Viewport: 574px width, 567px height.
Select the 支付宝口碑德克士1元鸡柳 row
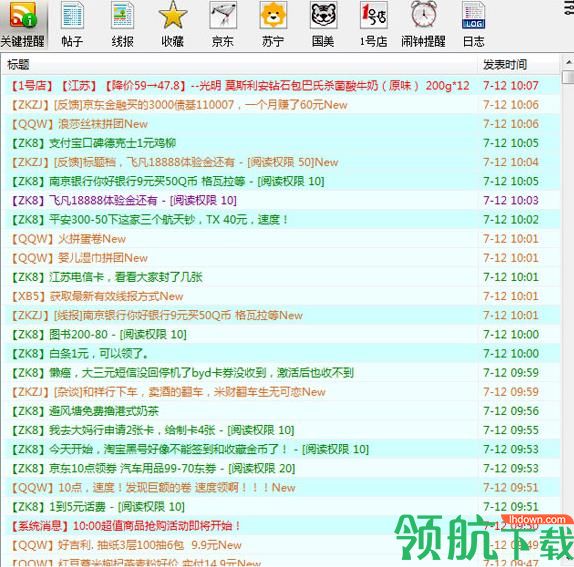(281, 143)
